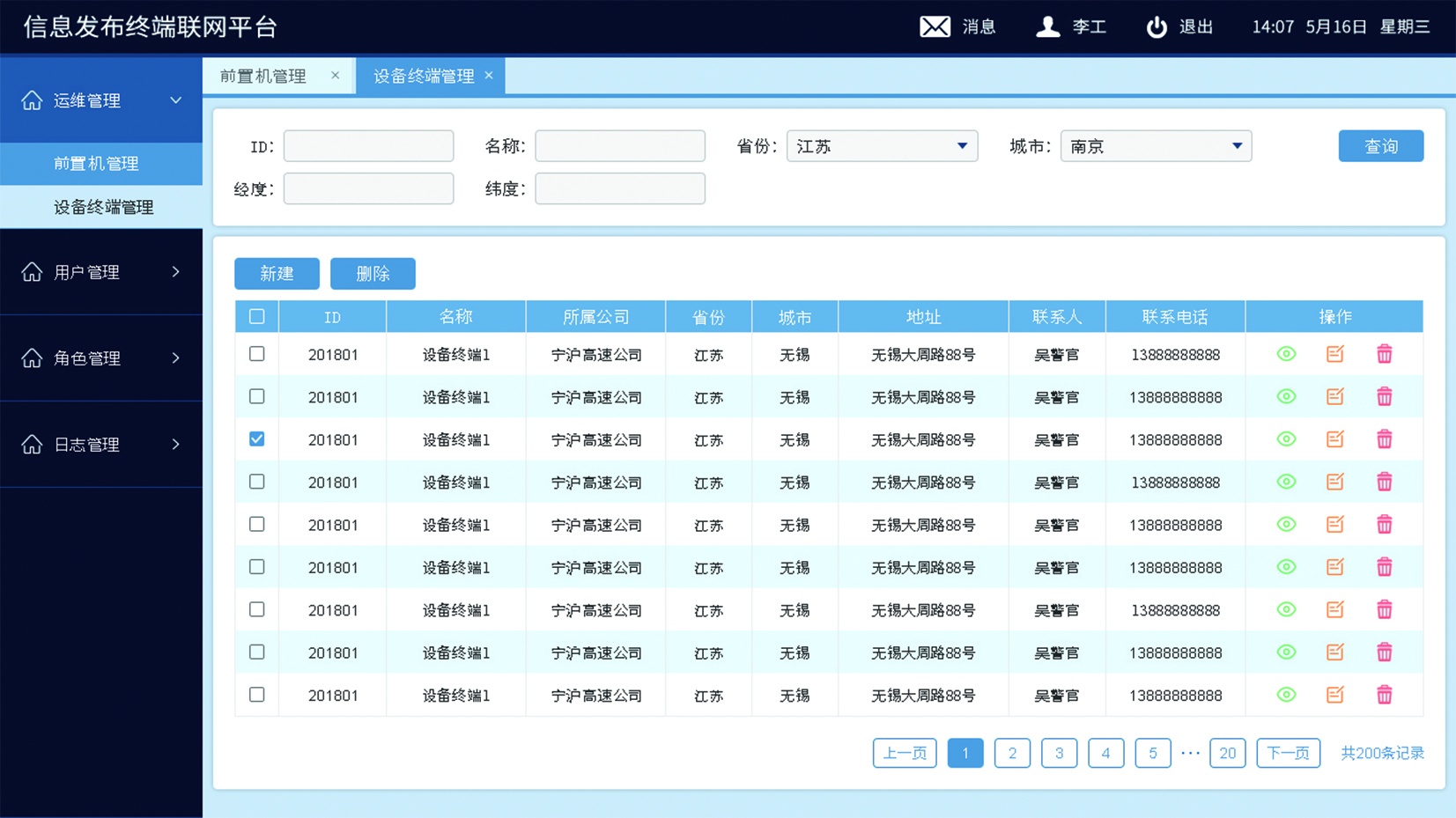Expand the 用户管理 sidebar menu
The image size is (1456, 818).
click(101, 272)
